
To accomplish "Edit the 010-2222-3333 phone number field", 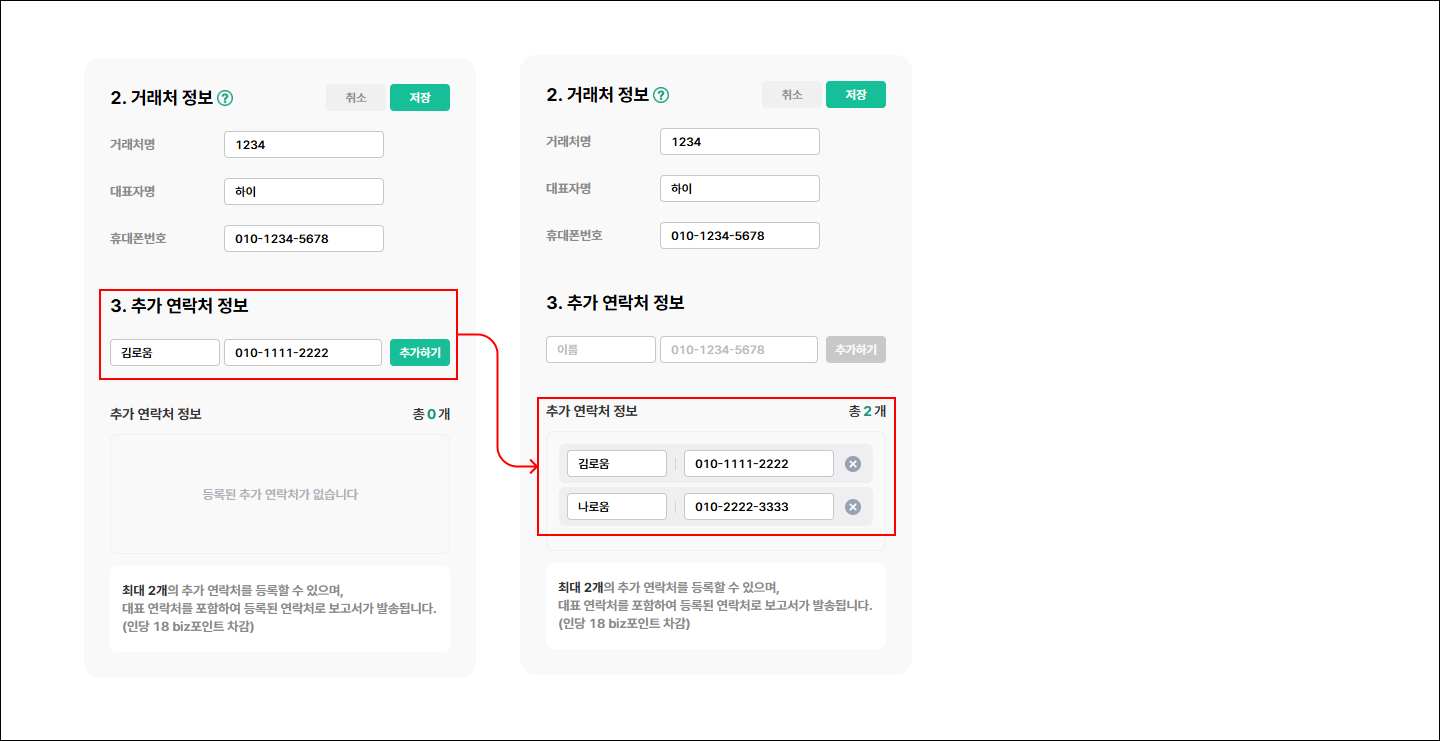I will coord(758,507).
